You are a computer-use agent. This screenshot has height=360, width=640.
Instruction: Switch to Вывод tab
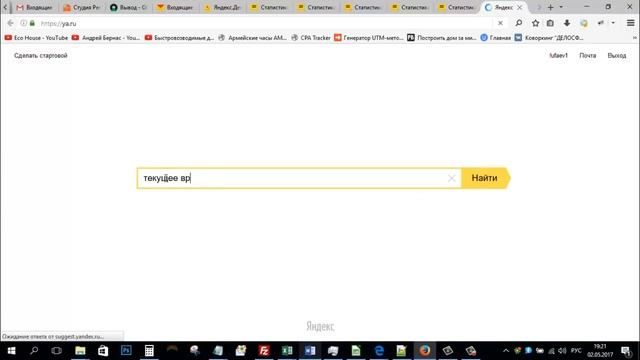pos(129,7)
